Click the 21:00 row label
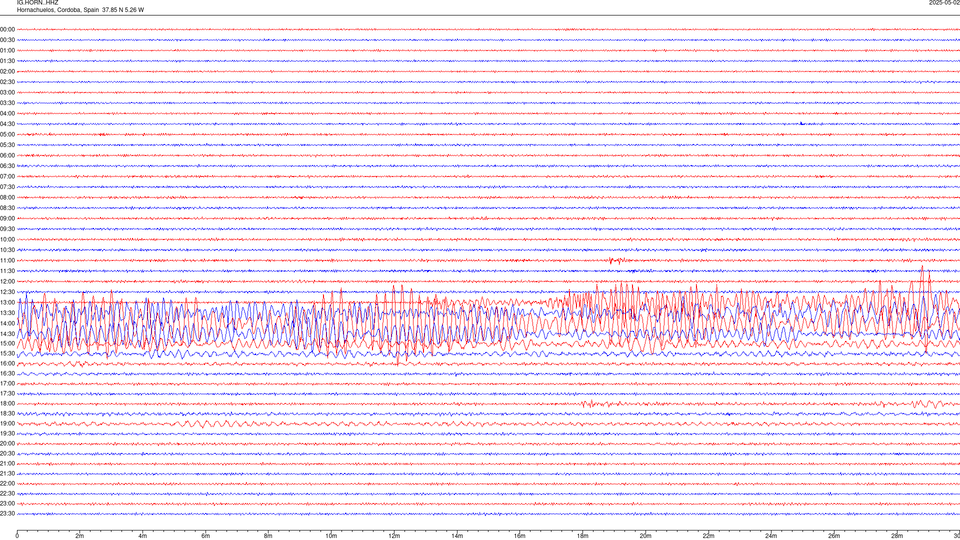960x540 pixels. click(x=7, y=463)
